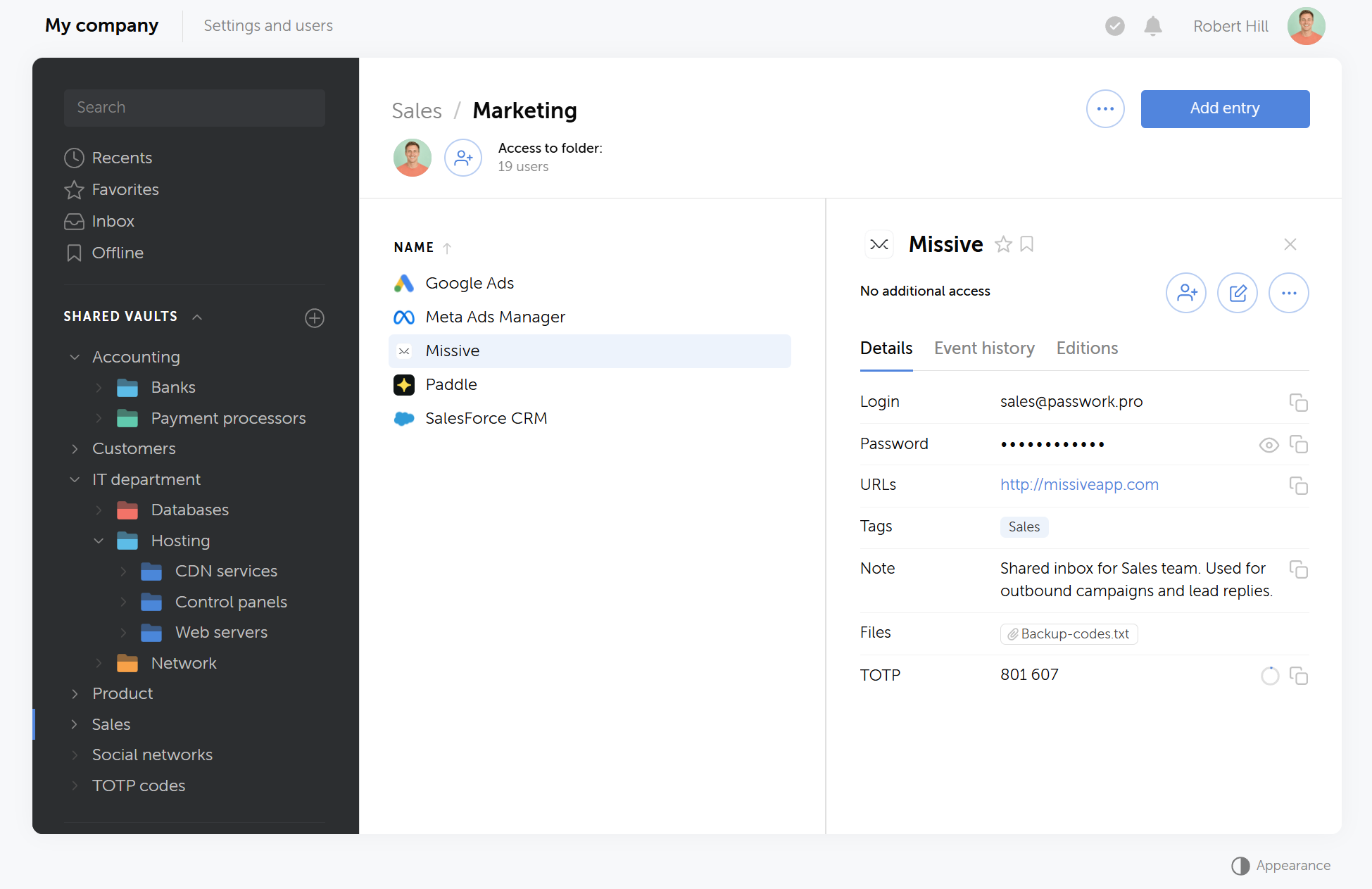
Task: Open the Product vault
Action: coord(122,694)
